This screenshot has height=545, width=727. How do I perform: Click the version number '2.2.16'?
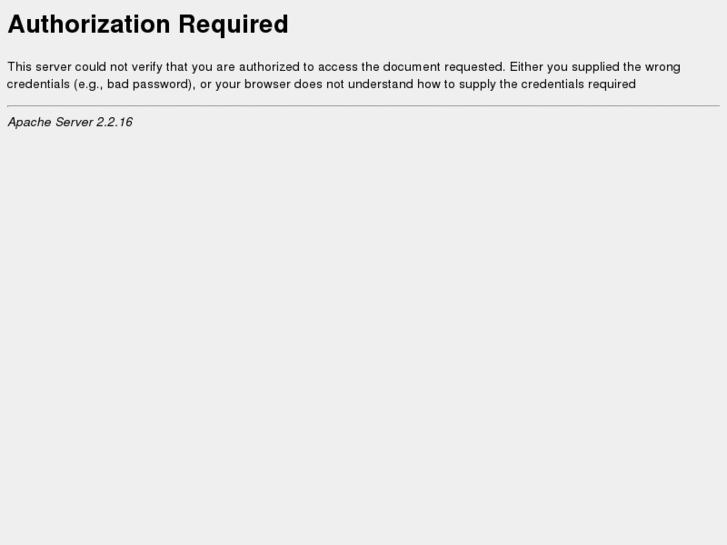coord(115,122)
